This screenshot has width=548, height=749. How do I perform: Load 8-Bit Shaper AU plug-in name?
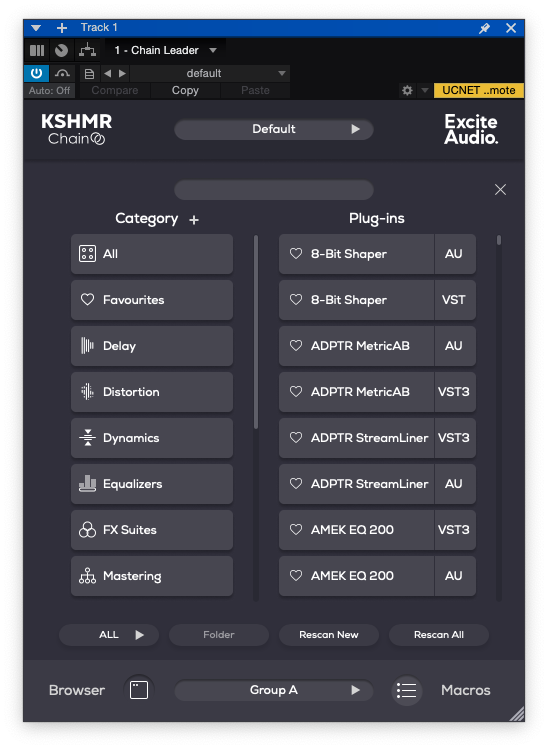(x=349, y=254)
